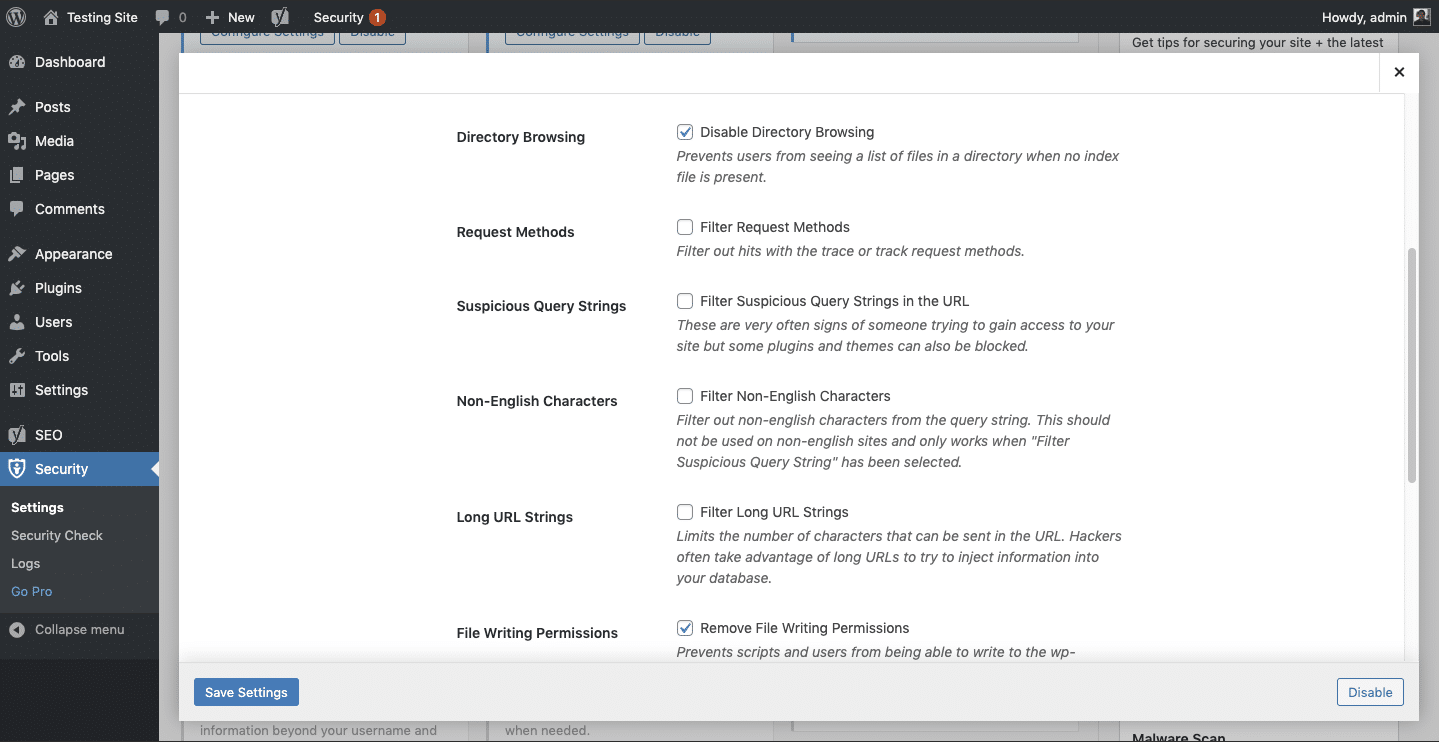The height and width of the screenshot is (742, 1439).
Task: Click the Disable button in modal footer
Action: pyautogui.click(x=1370, y=692)
